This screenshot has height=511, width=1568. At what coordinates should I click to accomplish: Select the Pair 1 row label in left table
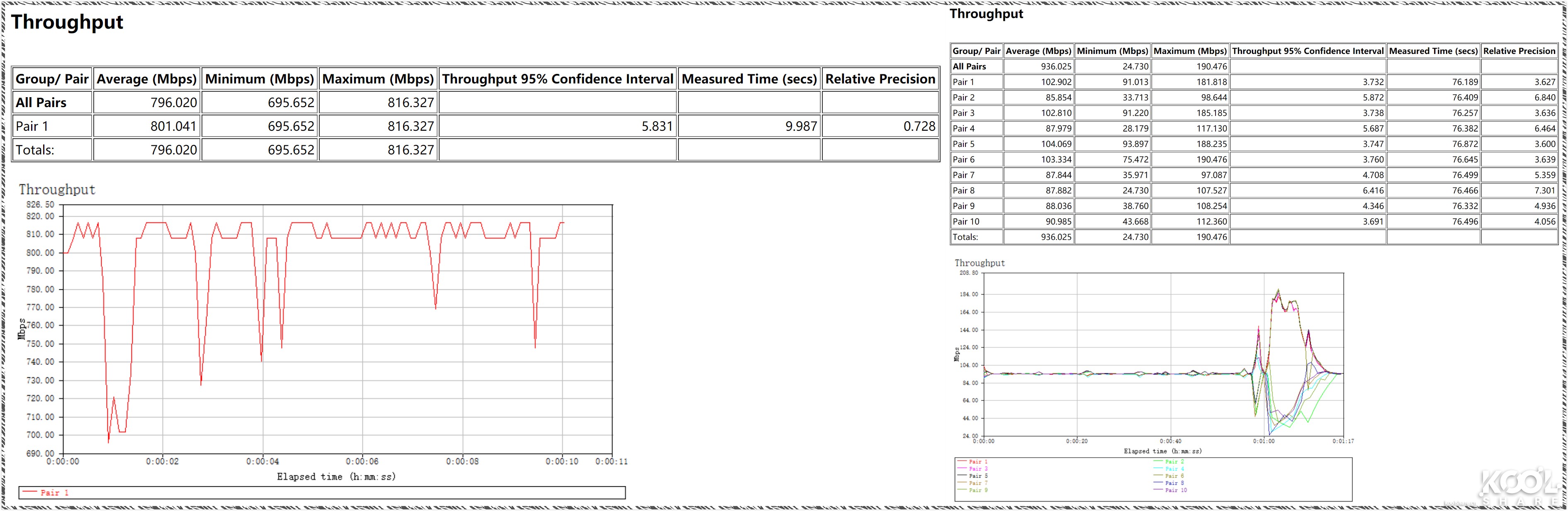(x=32, y=126)
